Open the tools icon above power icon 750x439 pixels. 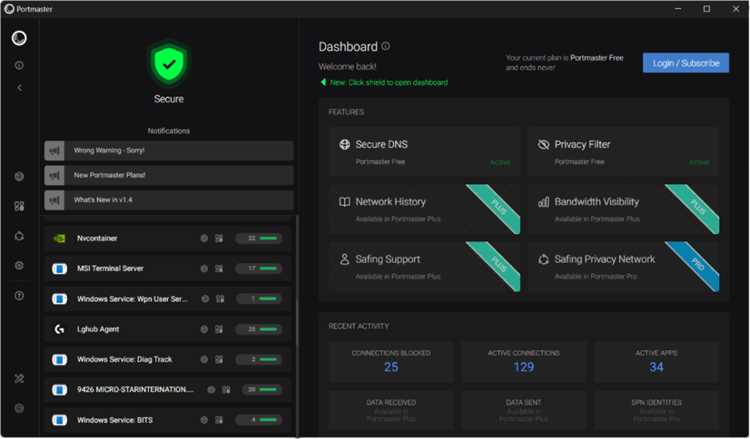click(x=19, y=379)
